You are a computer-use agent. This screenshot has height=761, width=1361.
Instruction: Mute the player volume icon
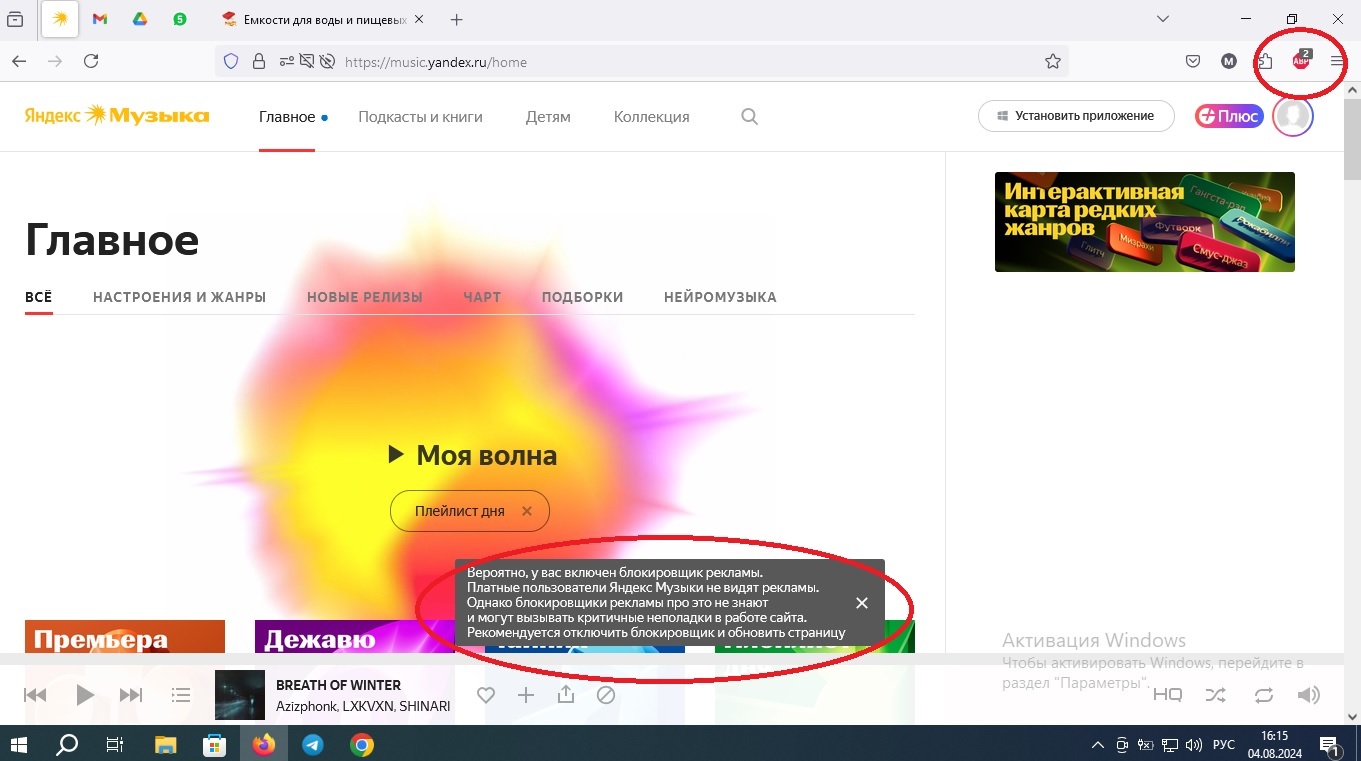pyautogui.click(x=1308, y=695)
